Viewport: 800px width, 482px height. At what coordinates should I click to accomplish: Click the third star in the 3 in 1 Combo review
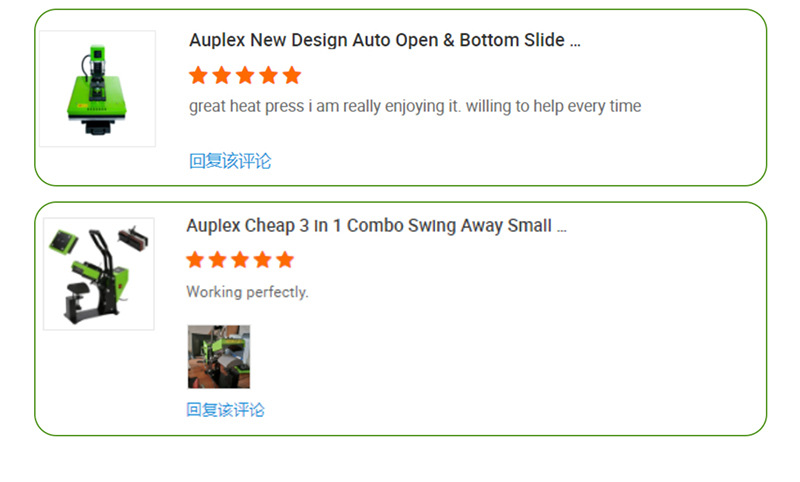[240, 260]
